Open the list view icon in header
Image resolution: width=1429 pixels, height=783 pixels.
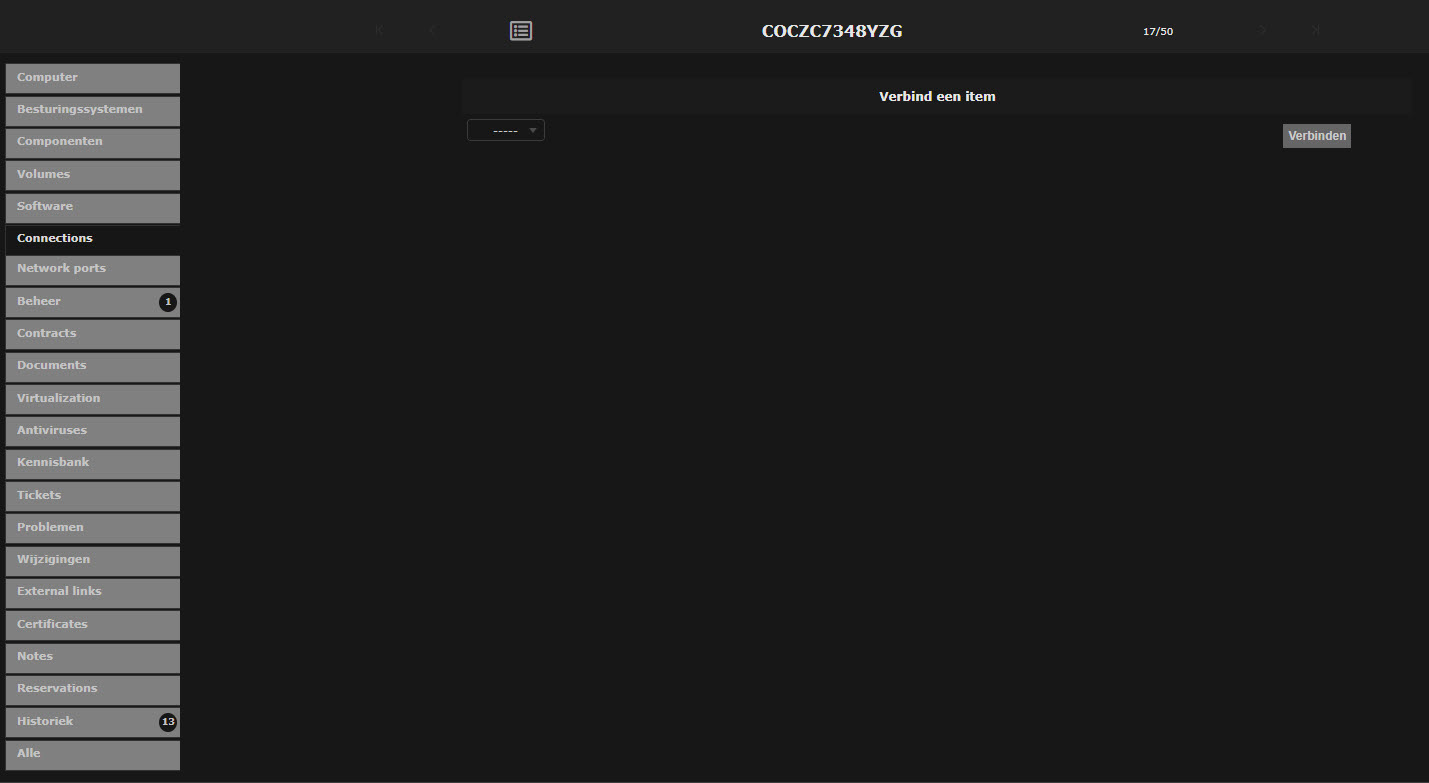521,31
